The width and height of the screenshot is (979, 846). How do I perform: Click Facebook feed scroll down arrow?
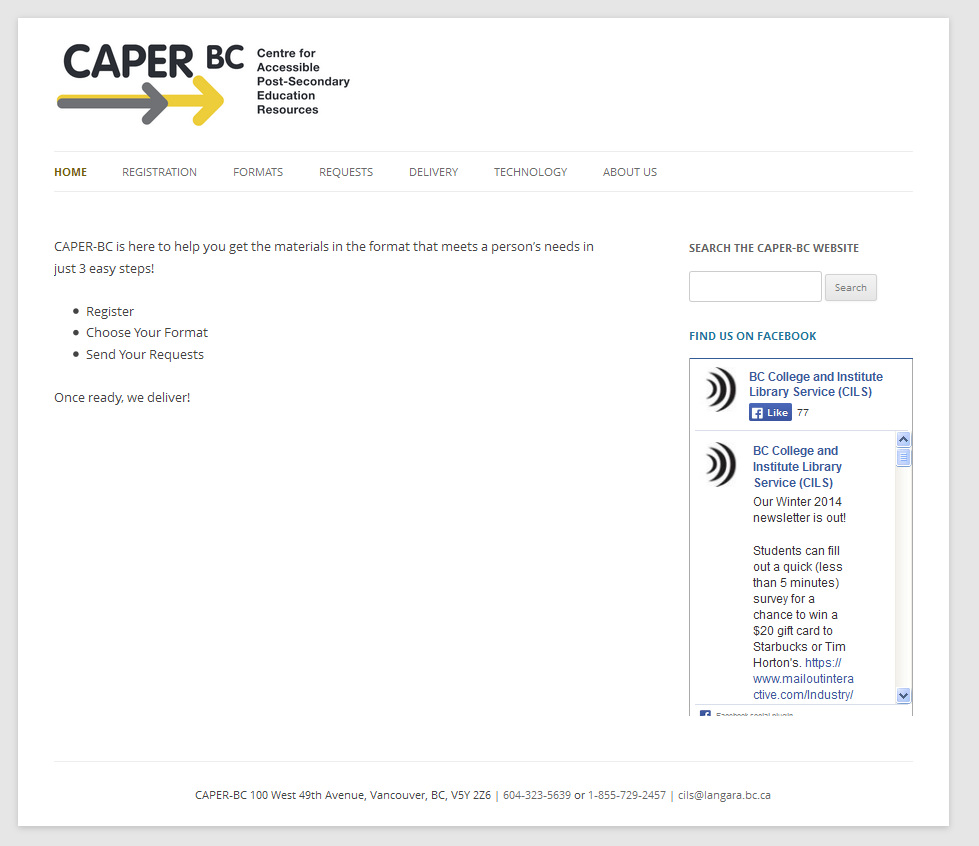903,695
